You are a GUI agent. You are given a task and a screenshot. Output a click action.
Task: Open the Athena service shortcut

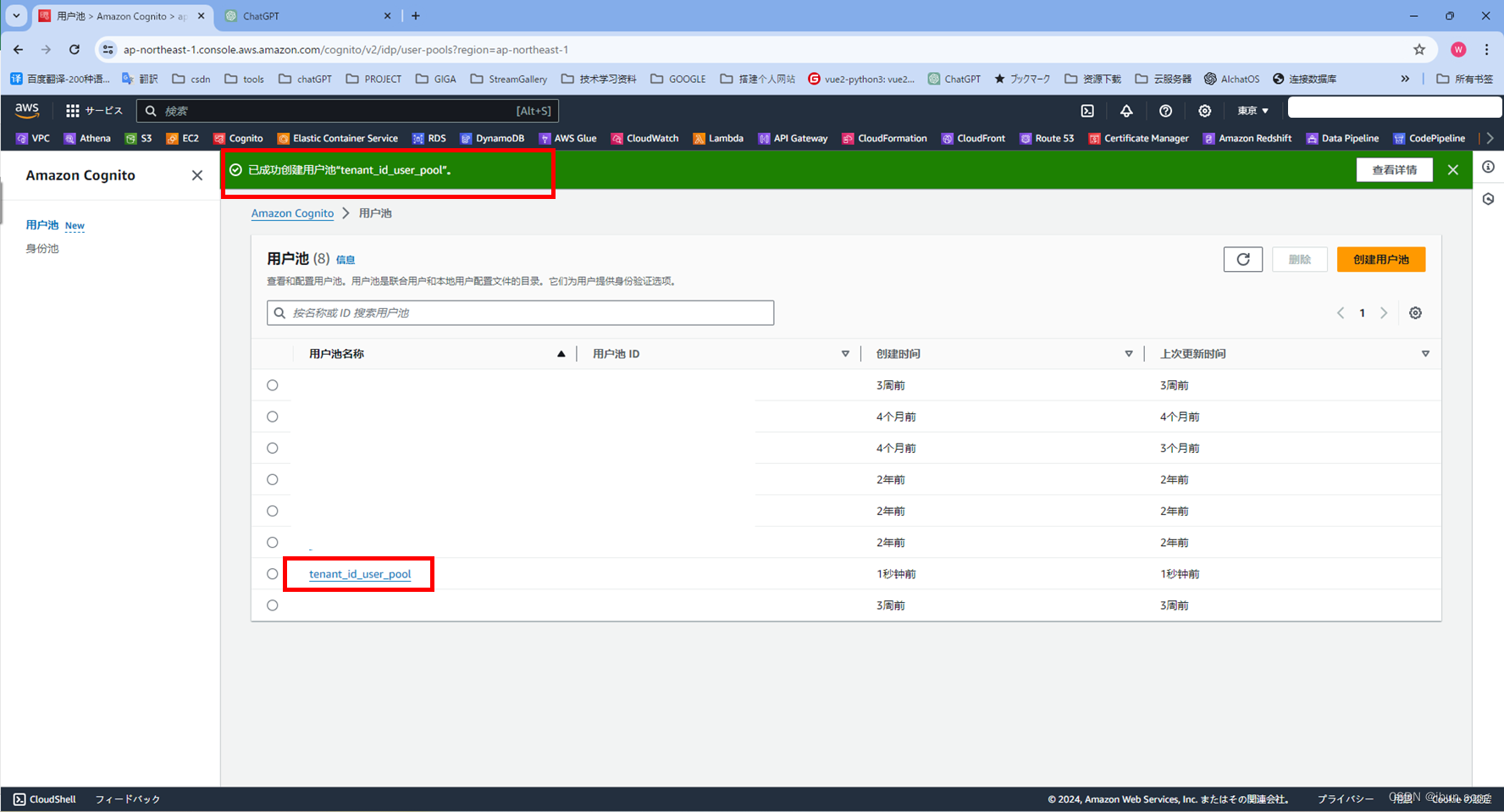[87, 138]
